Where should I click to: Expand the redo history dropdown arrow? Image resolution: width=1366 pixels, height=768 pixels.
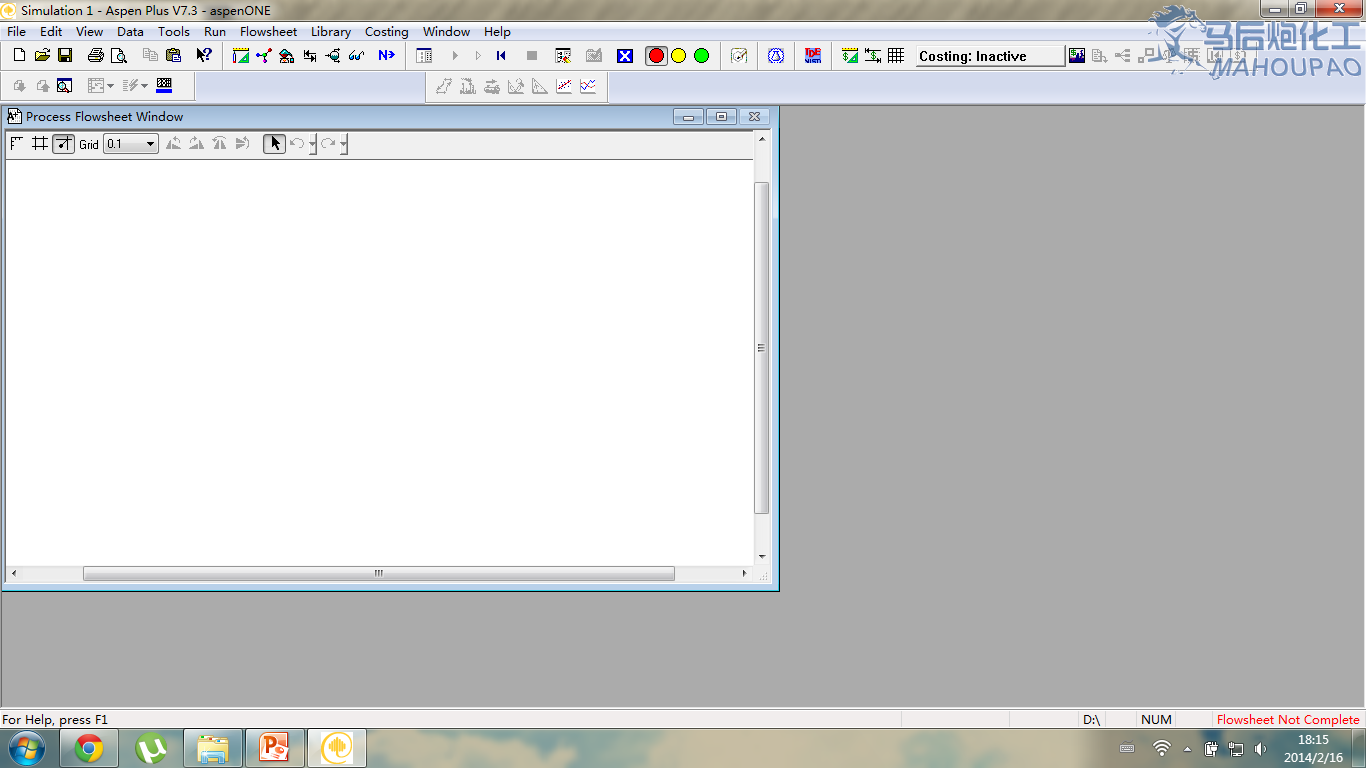pos(343,145)
